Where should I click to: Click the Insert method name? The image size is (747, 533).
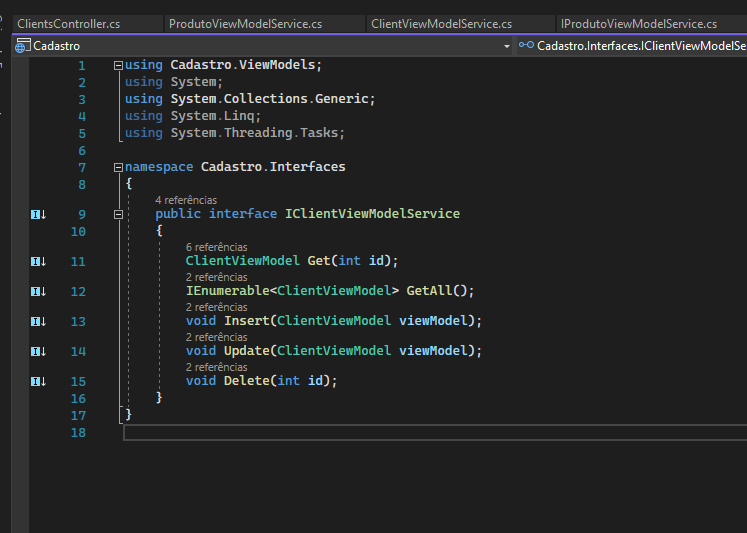tap(247, 321)
